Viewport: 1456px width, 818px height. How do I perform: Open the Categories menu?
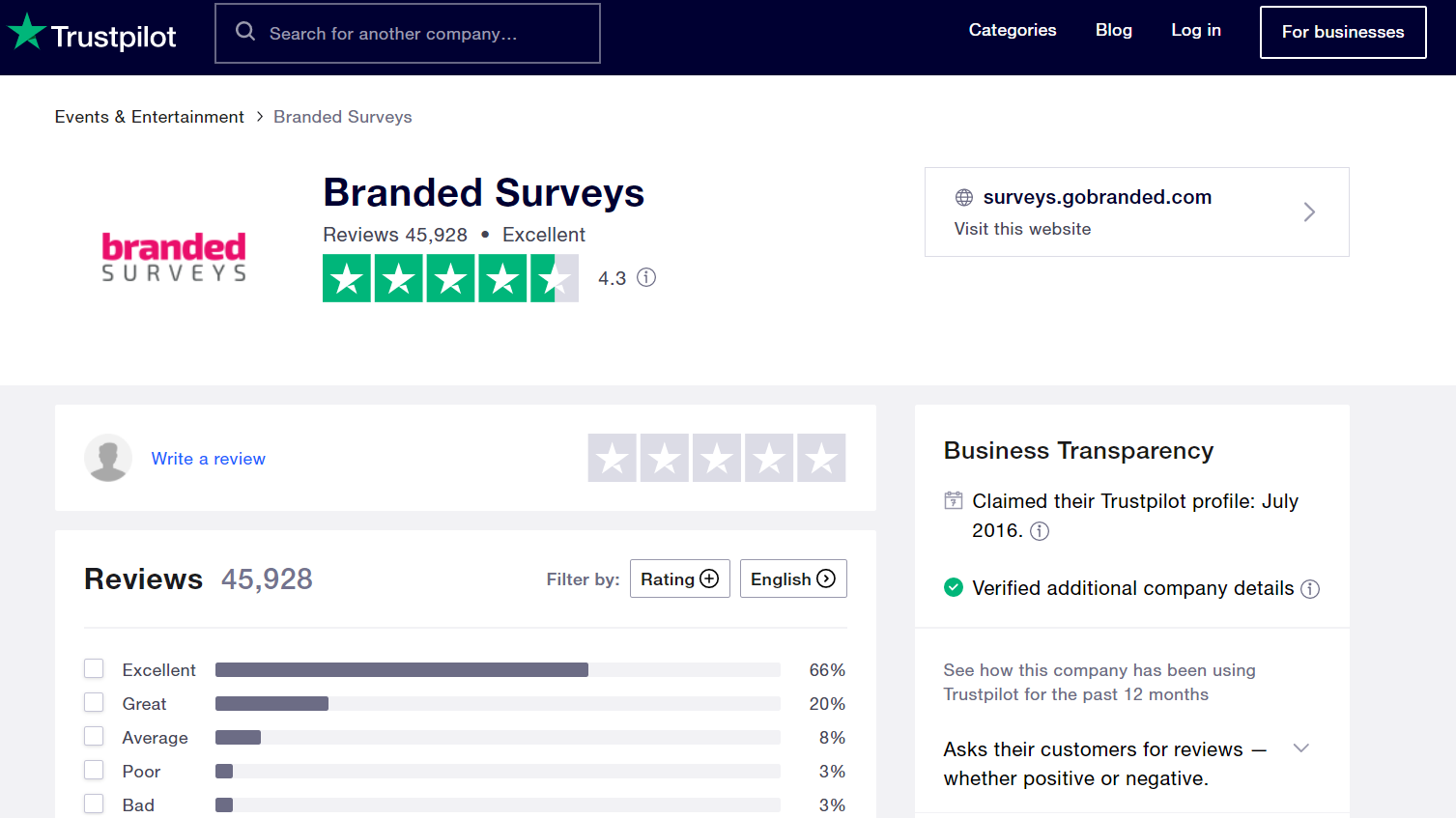tap(1013, 30)
